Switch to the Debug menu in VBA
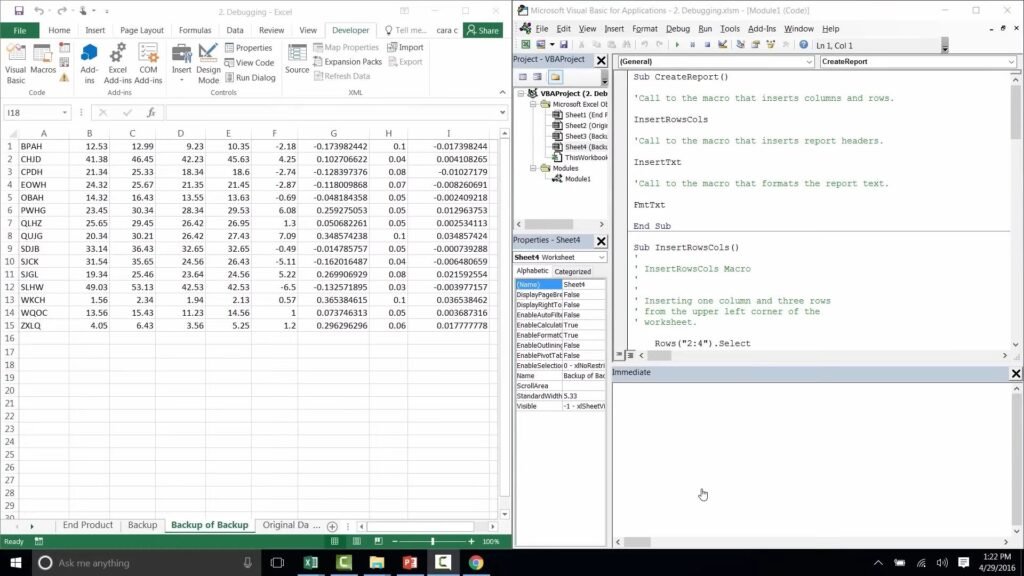The image size is (1024, 576). pos(681,28)
